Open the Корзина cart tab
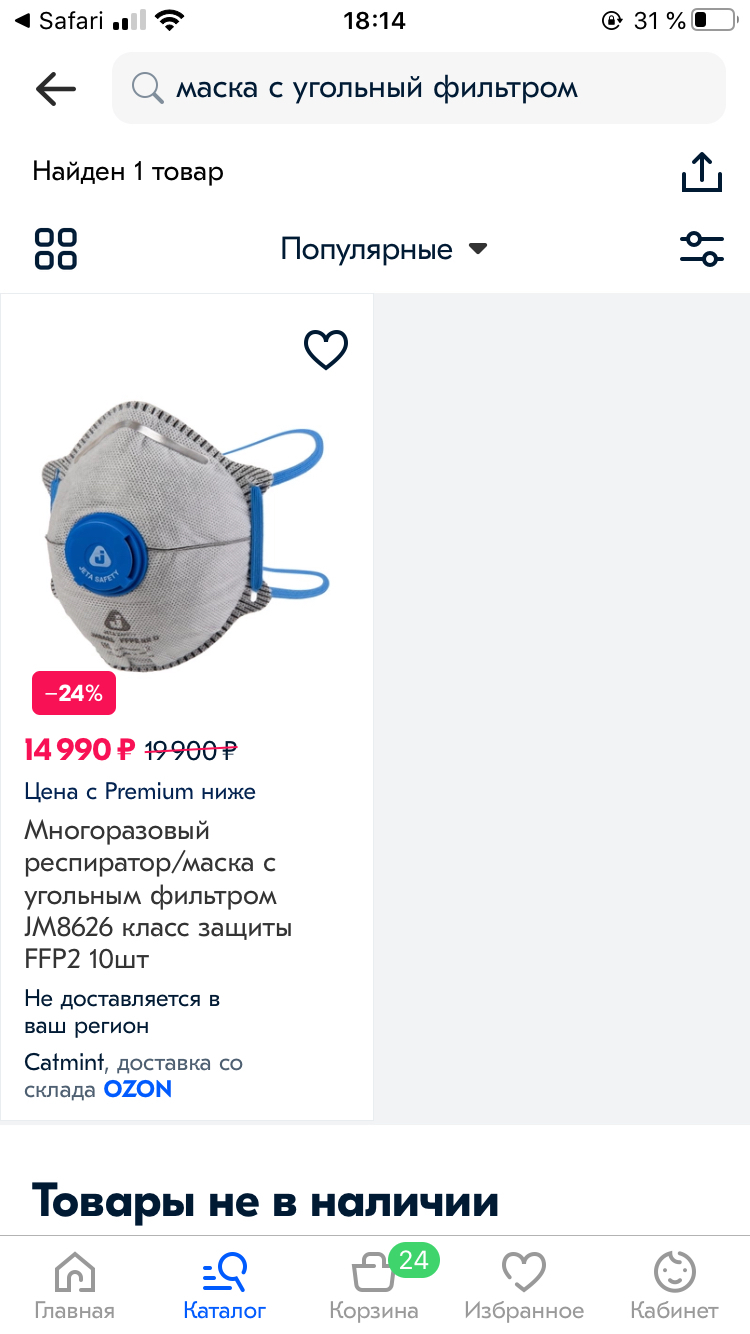The width and height of the screenshot is (750, 1334). tap(374, 1287)
